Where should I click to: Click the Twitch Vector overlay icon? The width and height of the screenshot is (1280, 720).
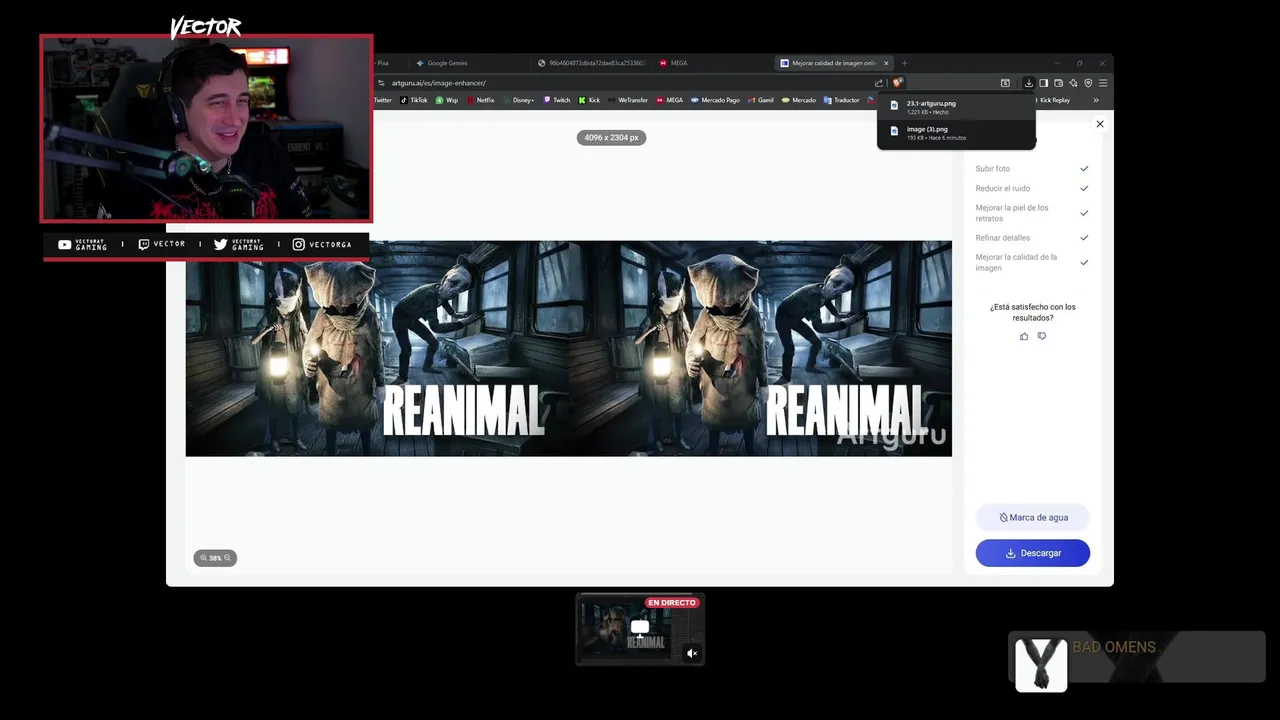tap(143, 244)
